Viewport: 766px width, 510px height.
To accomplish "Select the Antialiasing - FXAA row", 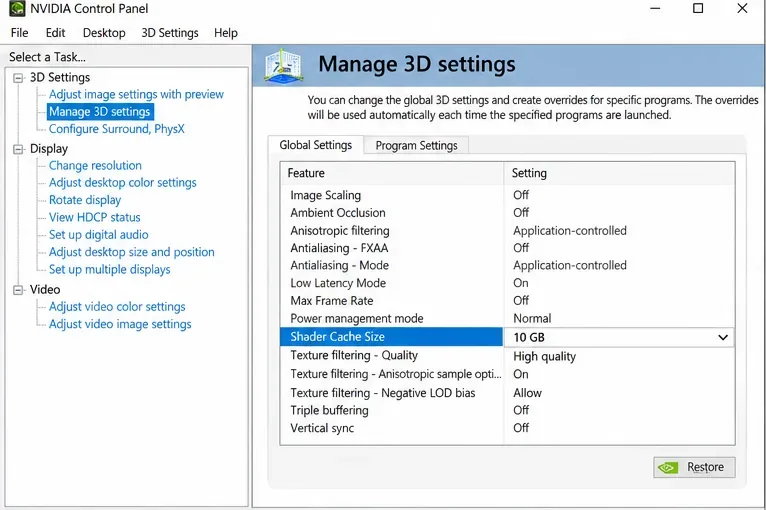I will [507, 248].
